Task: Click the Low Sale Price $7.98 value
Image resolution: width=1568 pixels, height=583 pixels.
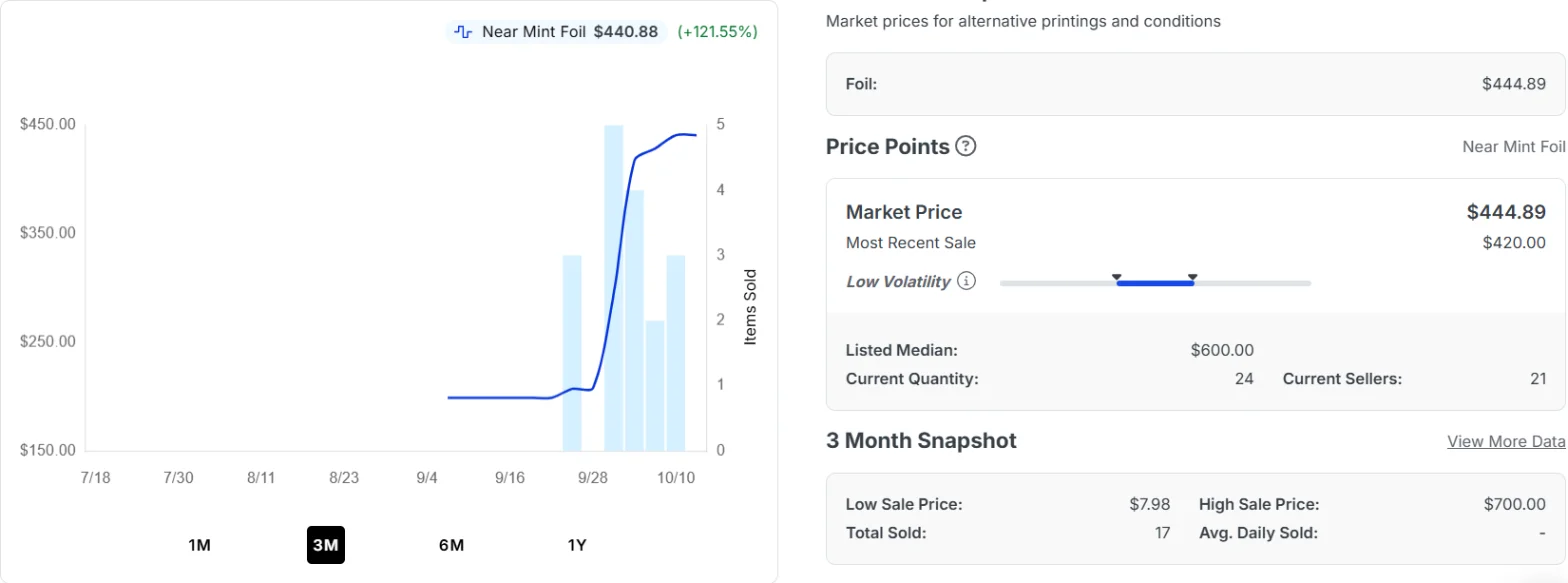Action: (x=1150, y=504)
